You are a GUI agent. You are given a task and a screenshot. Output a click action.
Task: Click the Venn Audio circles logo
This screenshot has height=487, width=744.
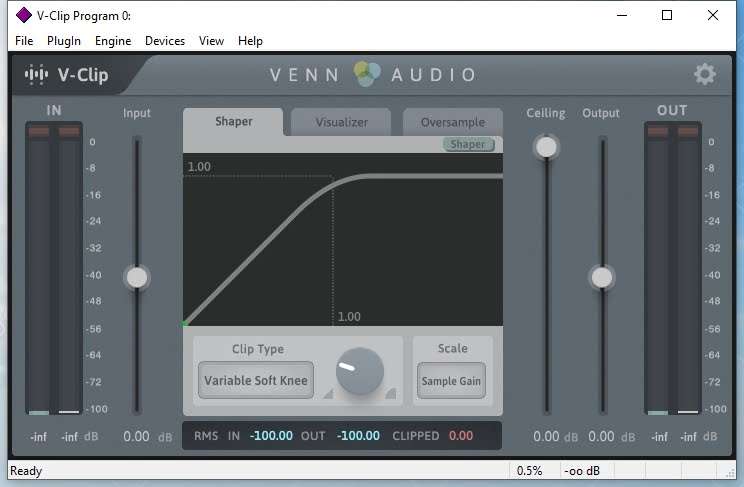point(367,74)
